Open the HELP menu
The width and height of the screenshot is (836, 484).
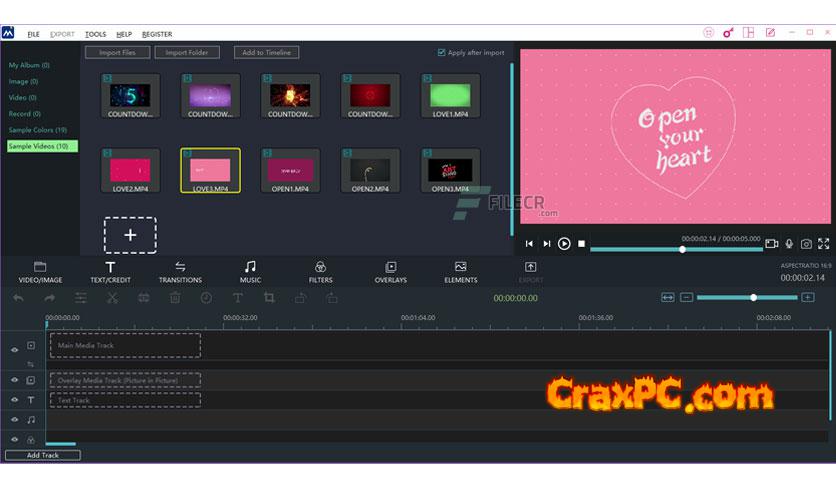click(124, 34)
